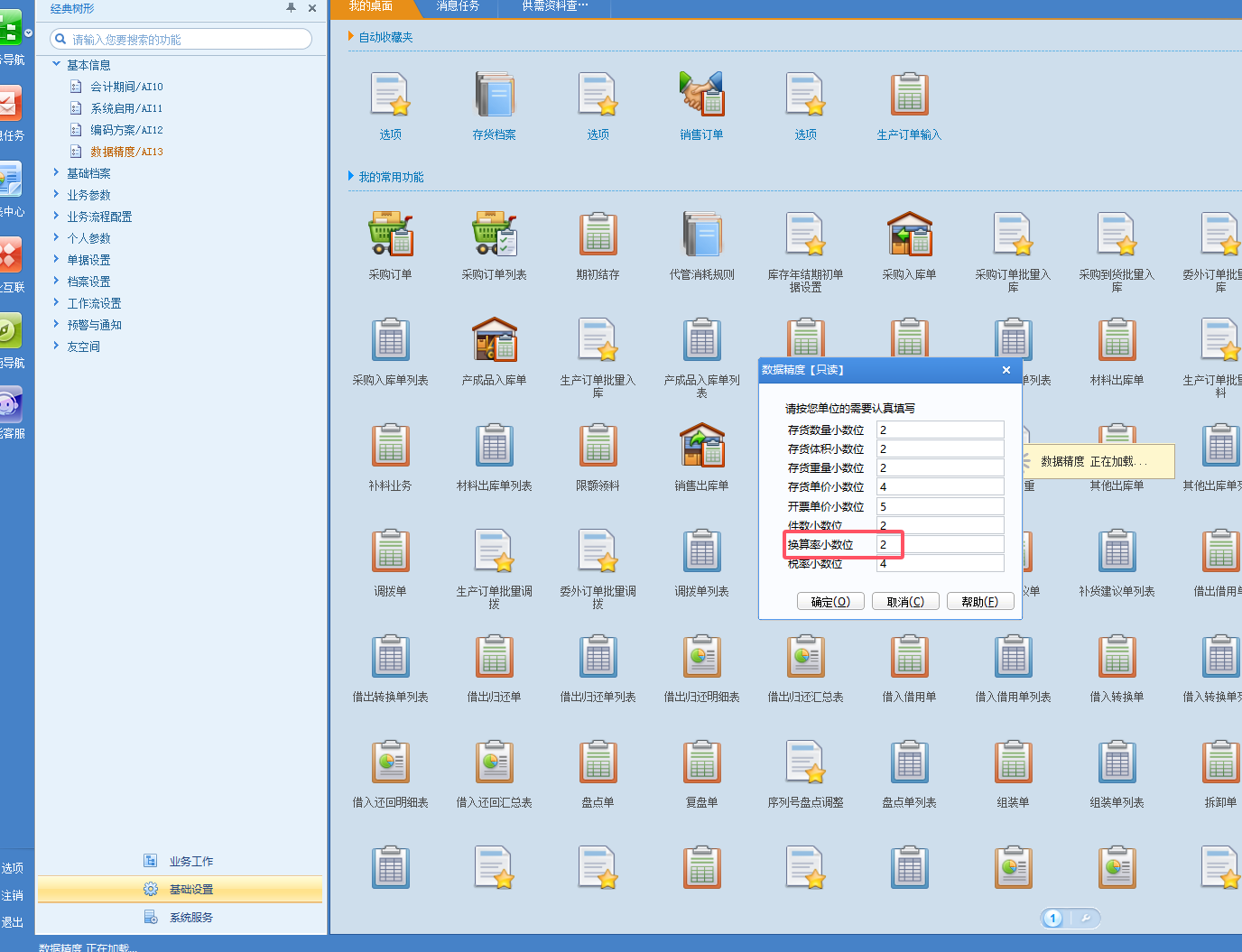Open the 代管消耗规则 icon
This screenshot has width=1242, height=952.
point(701,235)
